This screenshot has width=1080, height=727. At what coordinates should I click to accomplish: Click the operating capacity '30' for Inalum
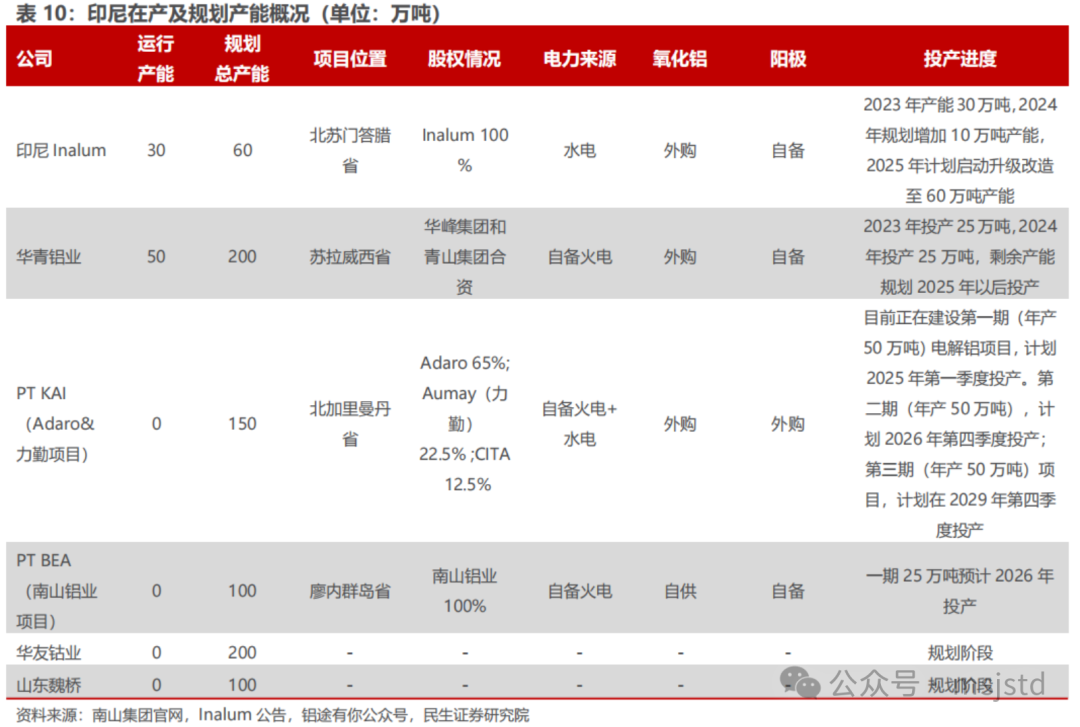[x=156, y=150]
